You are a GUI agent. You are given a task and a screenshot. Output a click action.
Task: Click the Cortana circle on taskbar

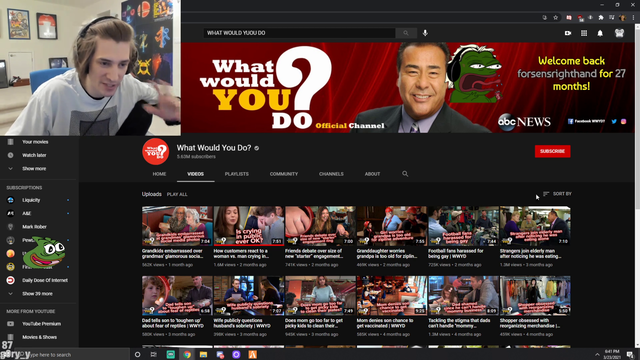(x=138, y=354)
